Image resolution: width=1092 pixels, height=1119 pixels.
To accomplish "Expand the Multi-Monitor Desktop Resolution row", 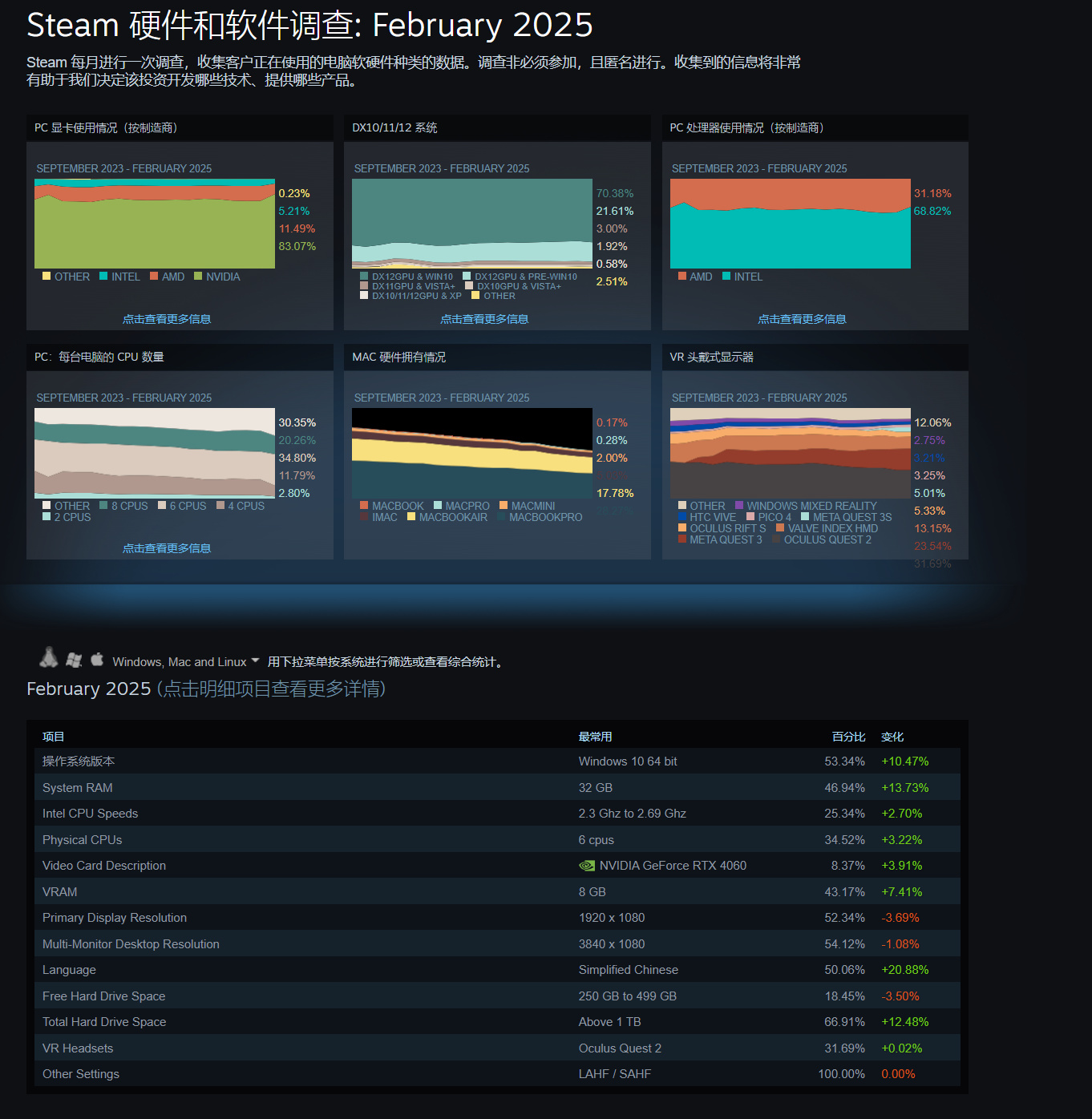I will tap(497, 943).
